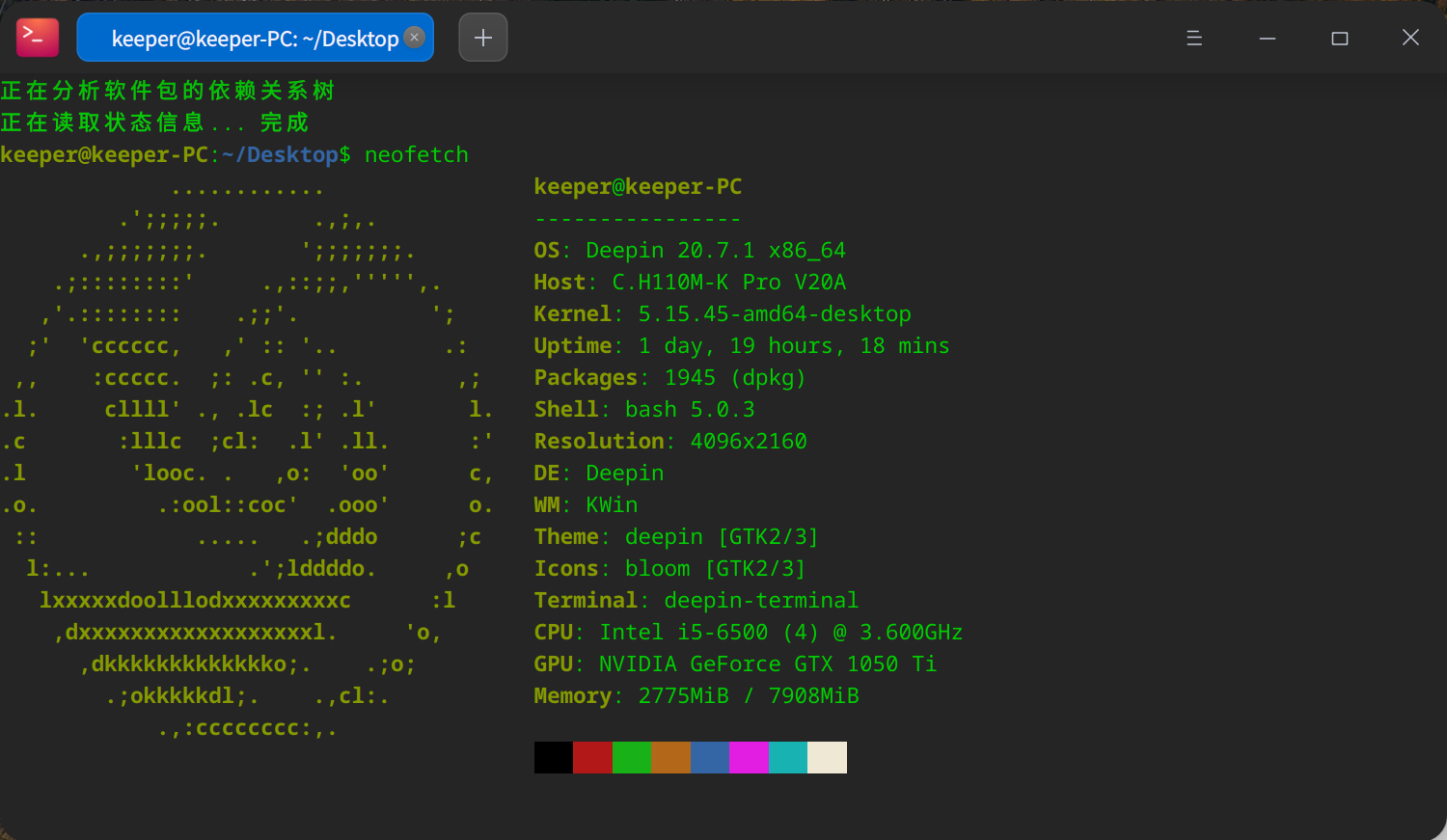Select the cream color swatch
Image resolution: width=1447 pixels, height=840 pixels.
point(827,757)
